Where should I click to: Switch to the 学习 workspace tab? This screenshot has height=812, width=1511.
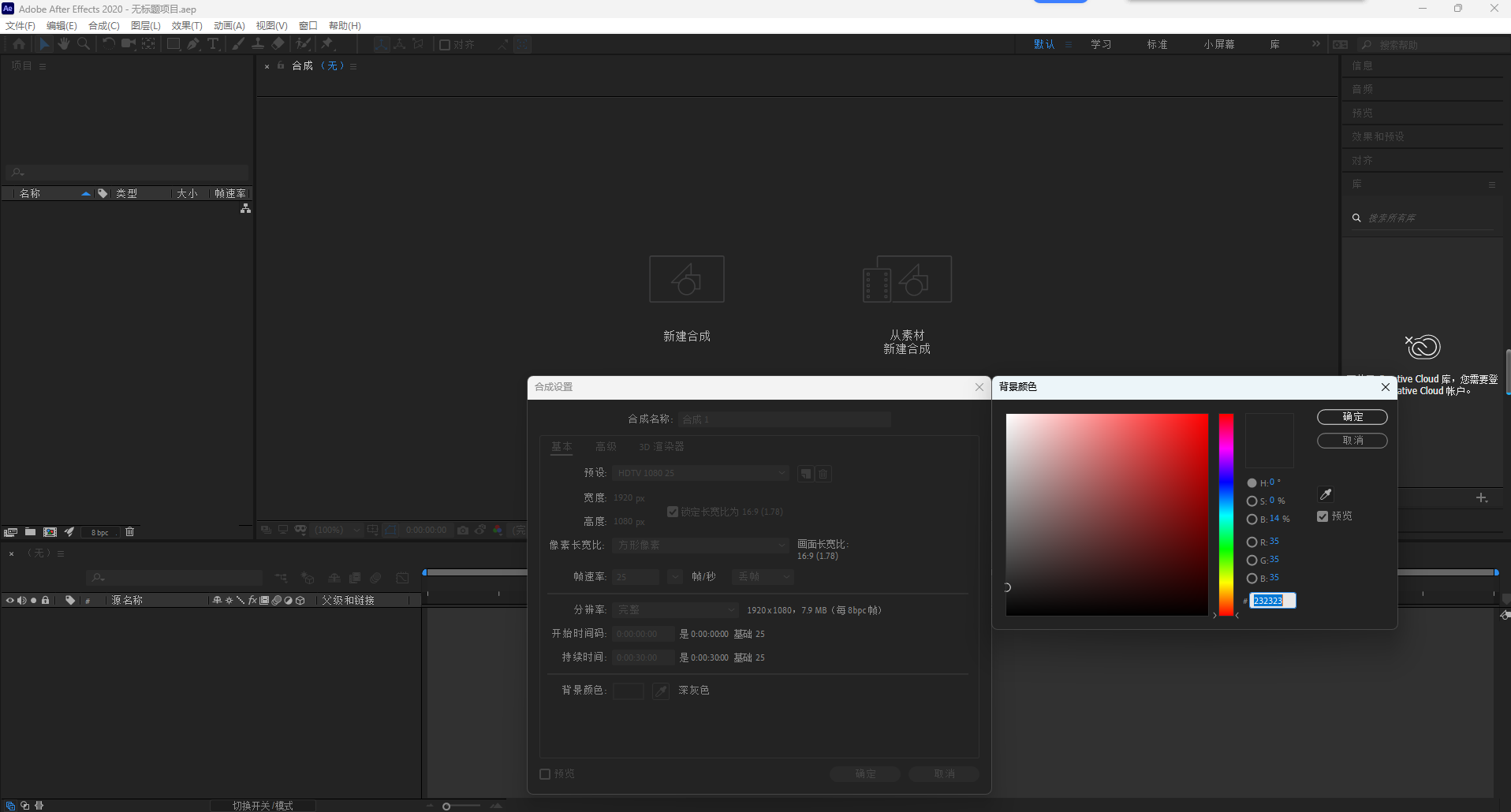tap(1101, 44)
